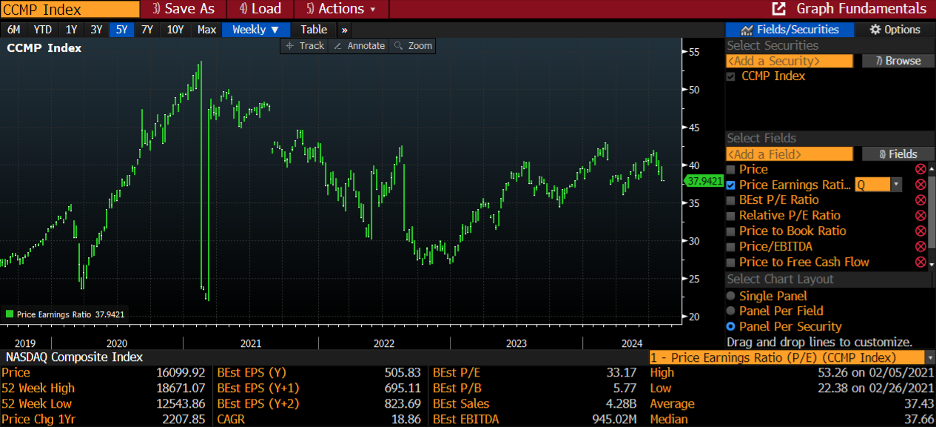Expand the Actions menu dropdown

(346, 8)
